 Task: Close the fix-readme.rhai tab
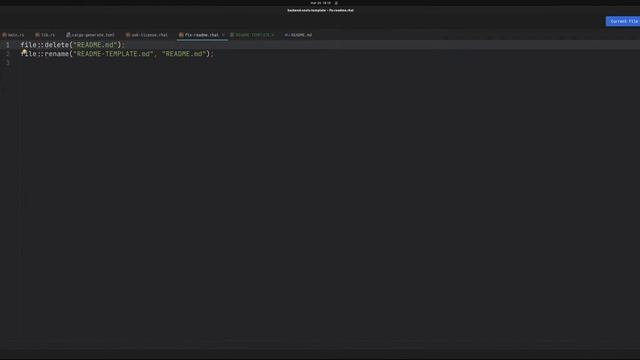pyautogui.click(x=223, y=35)
